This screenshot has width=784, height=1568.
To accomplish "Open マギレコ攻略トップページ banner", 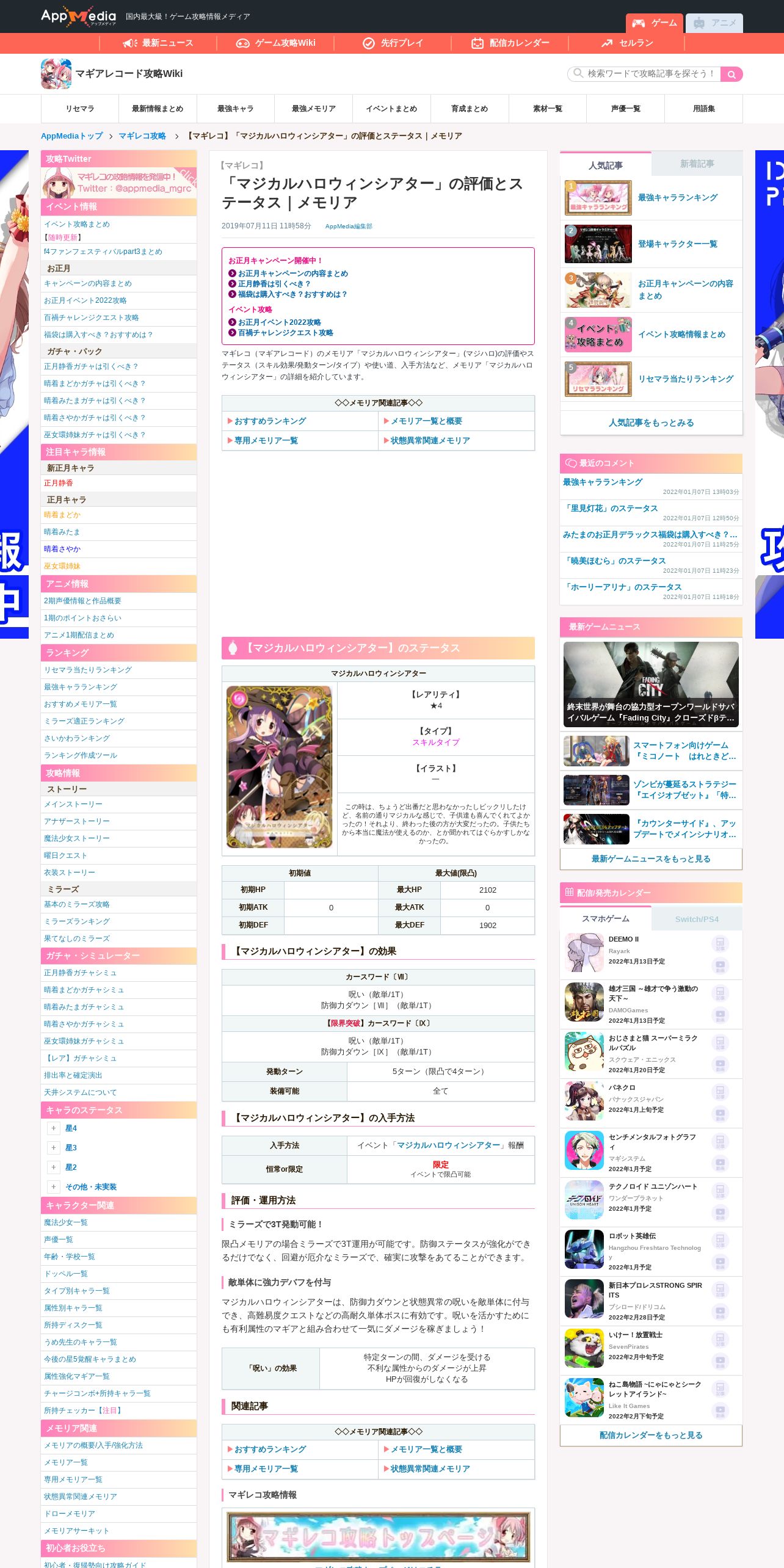I will coord(378,1537).
